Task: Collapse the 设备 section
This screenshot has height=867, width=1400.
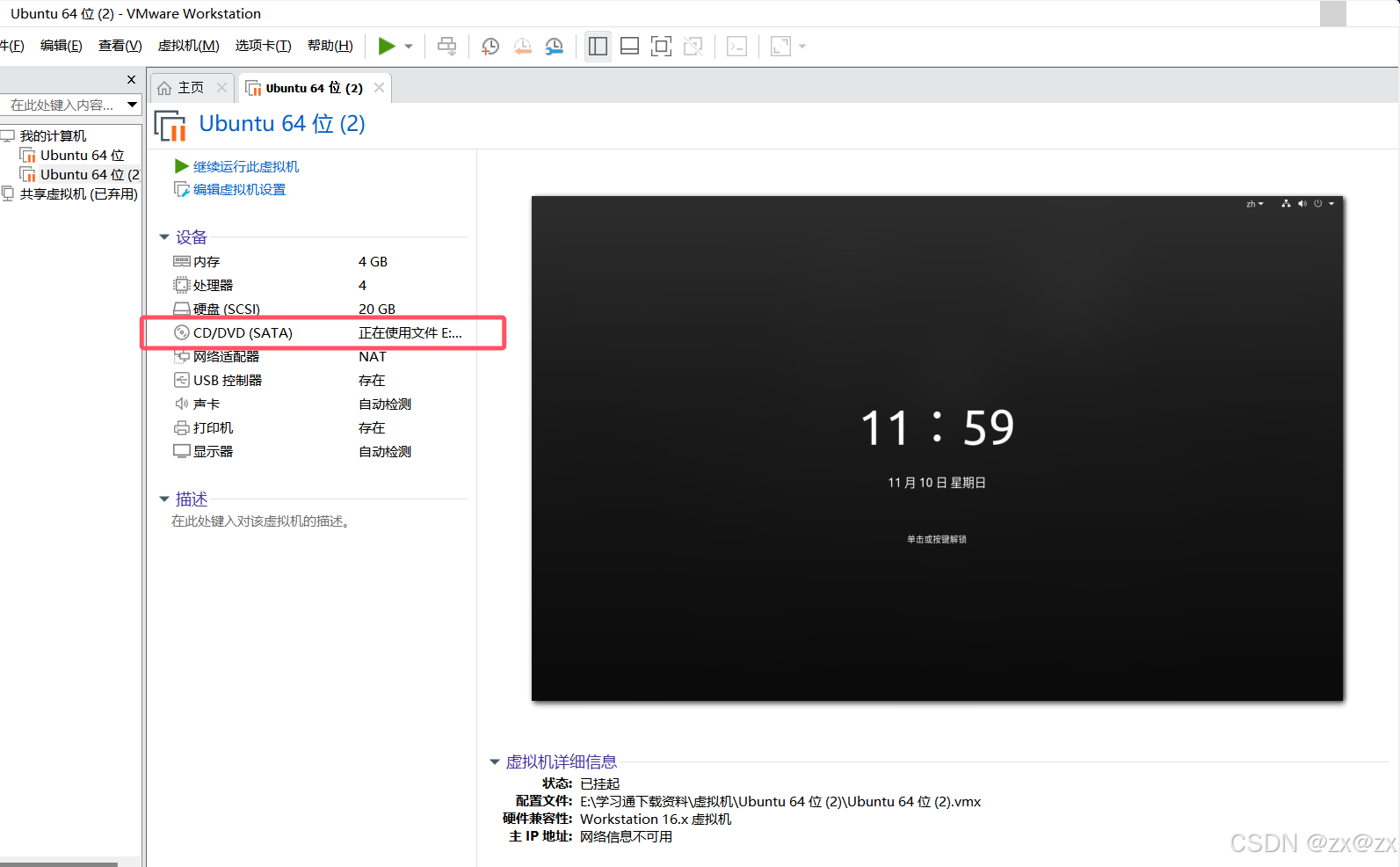Action: coord(164,237)
